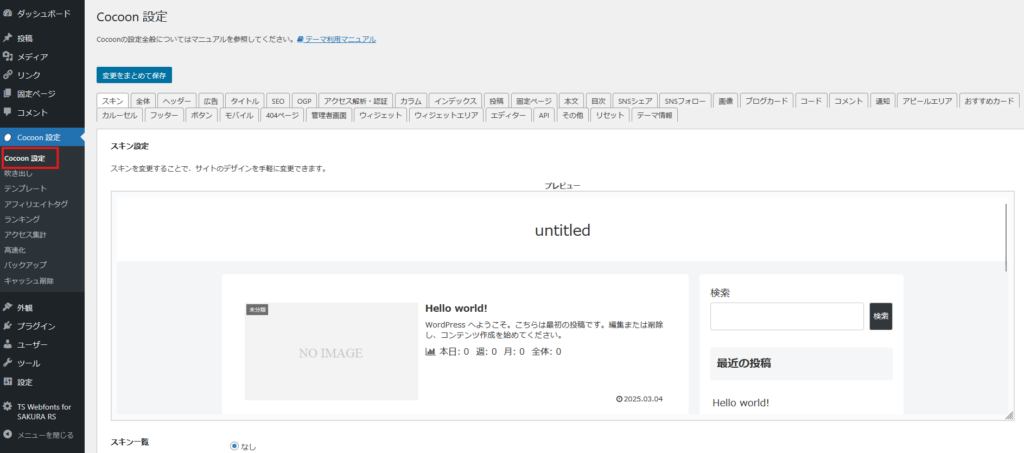Viewport: 1024px width, 453px height.
Task: Click the コメント speech bubble icon
Action: click(x=8, y=112)
